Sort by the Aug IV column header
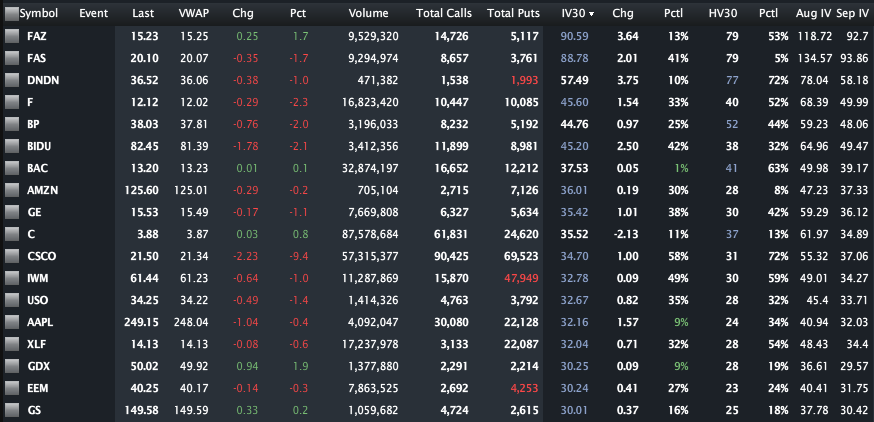This screenshot has height=422, width=874. [814, 14]
